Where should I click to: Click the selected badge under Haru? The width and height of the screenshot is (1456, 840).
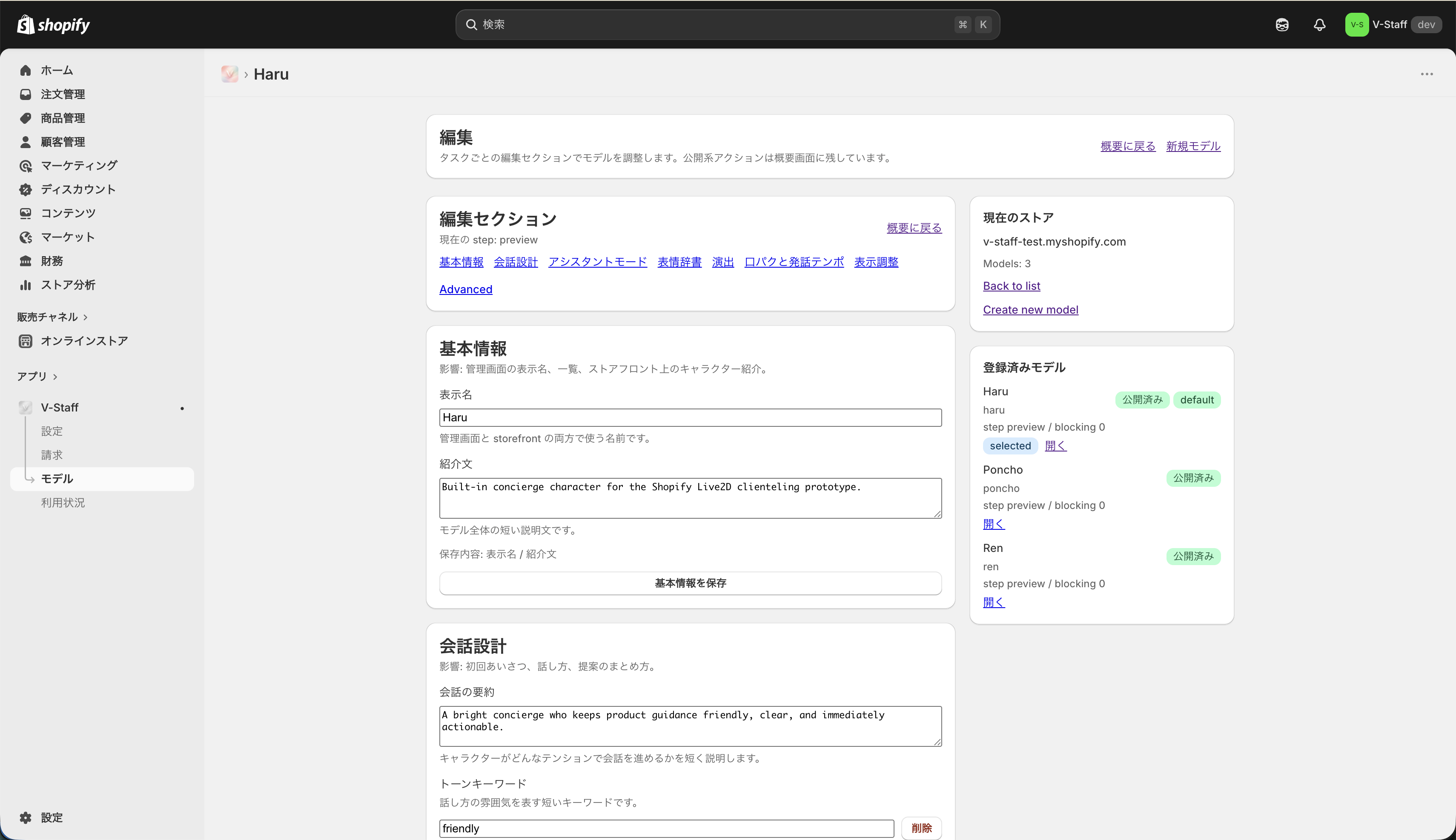(1010, 446)
